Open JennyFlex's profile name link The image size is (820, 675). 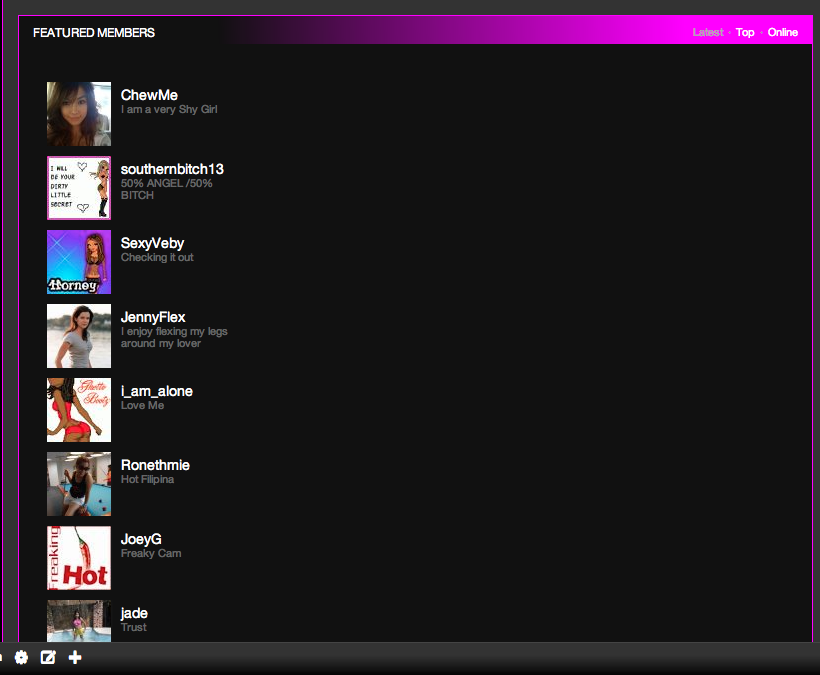(x=153, y=317)
